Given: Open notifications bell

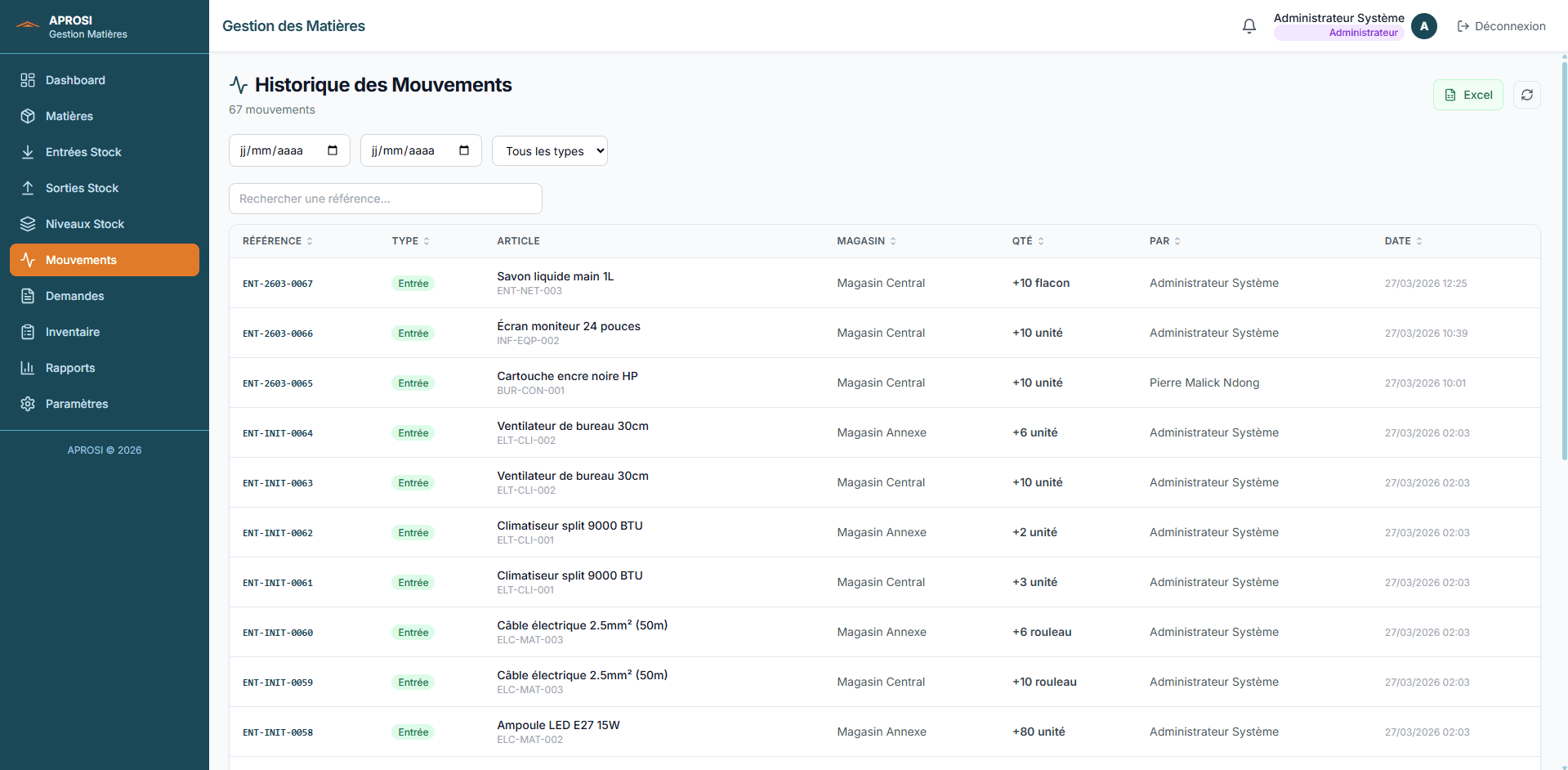Looking at the screenshot, I should click(1249, 26).
